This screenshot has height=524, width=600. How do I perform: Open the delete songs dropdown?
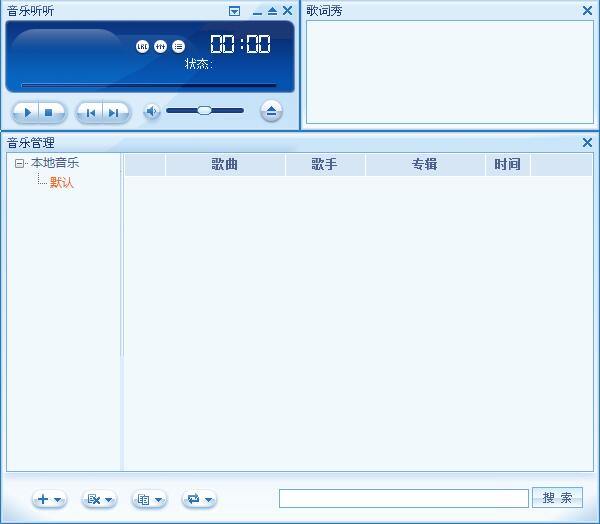coord(99,500)
